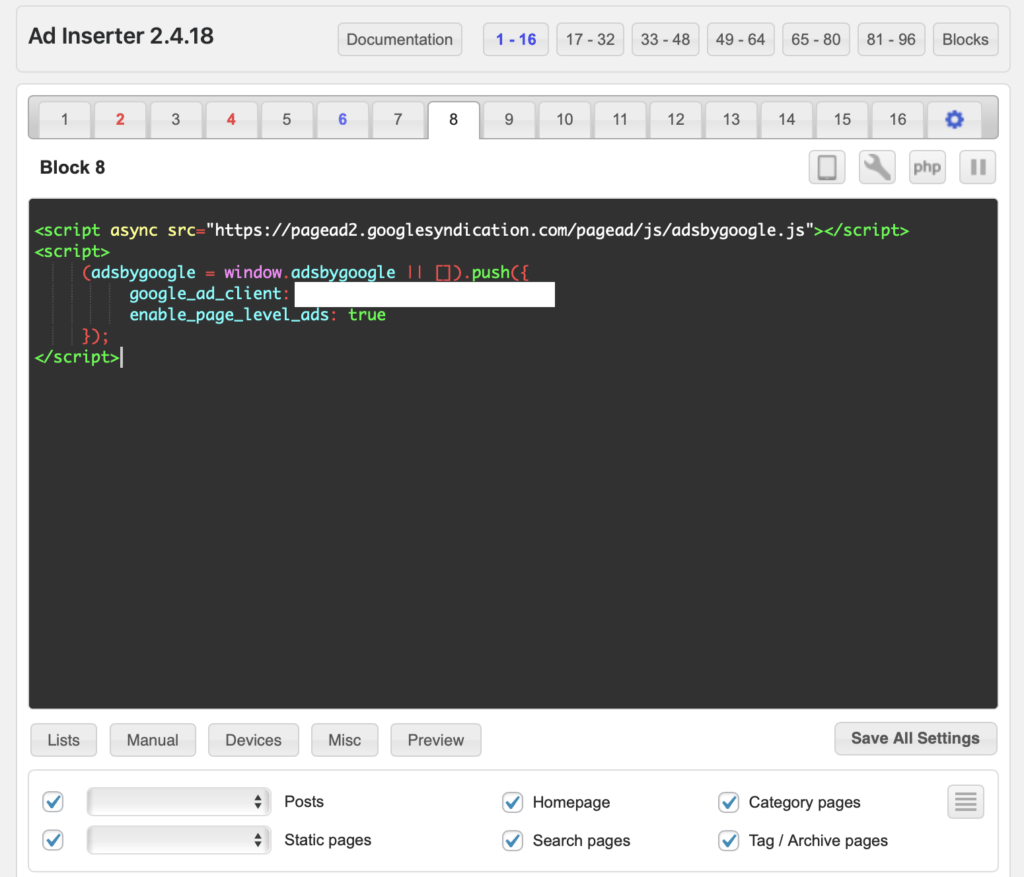
Task: Open the Lists settings button
Action: [x=63, y=740]
